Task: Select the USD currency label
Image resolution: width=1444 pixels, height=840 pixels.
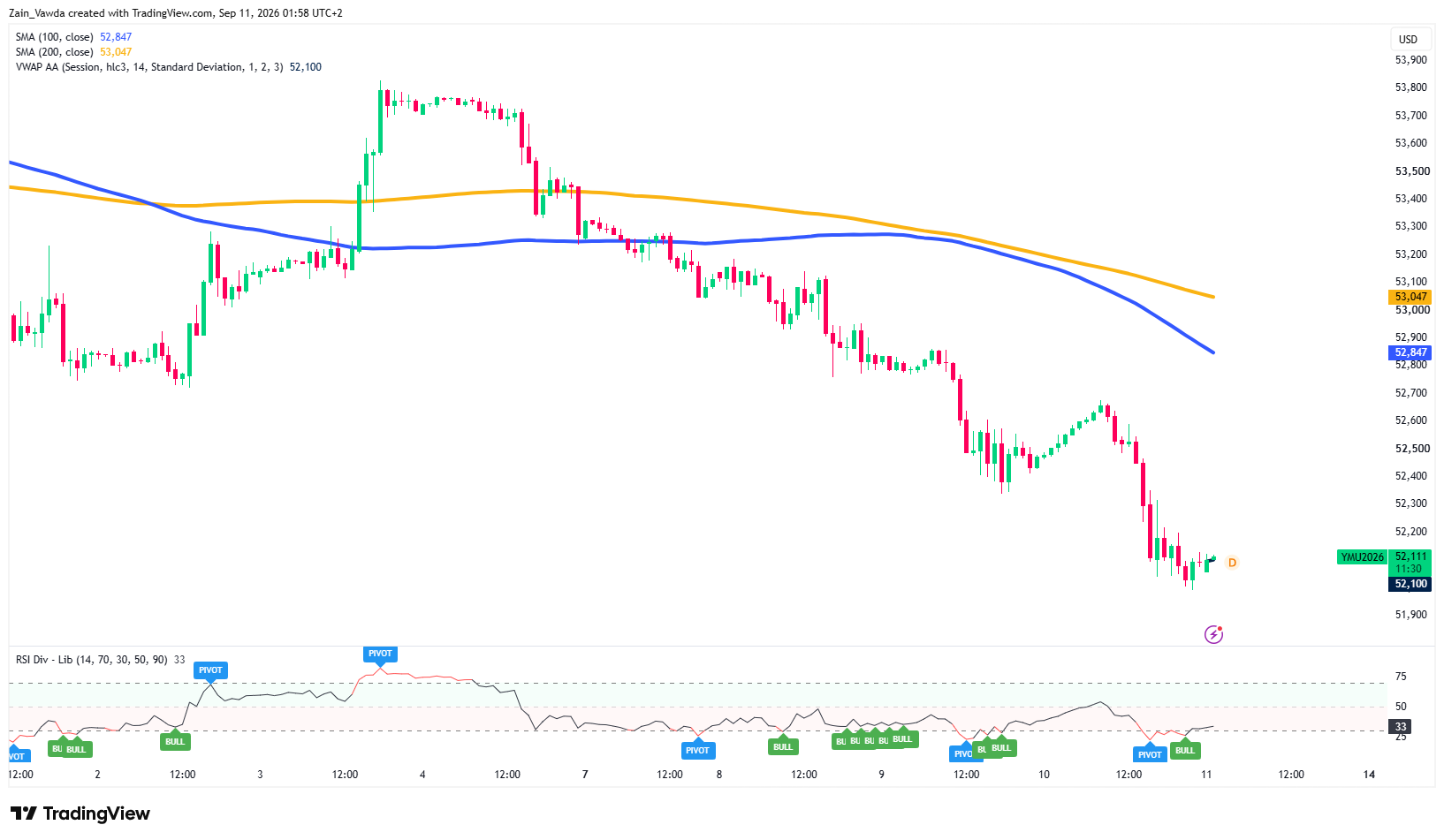Action: click(1408, 40)
